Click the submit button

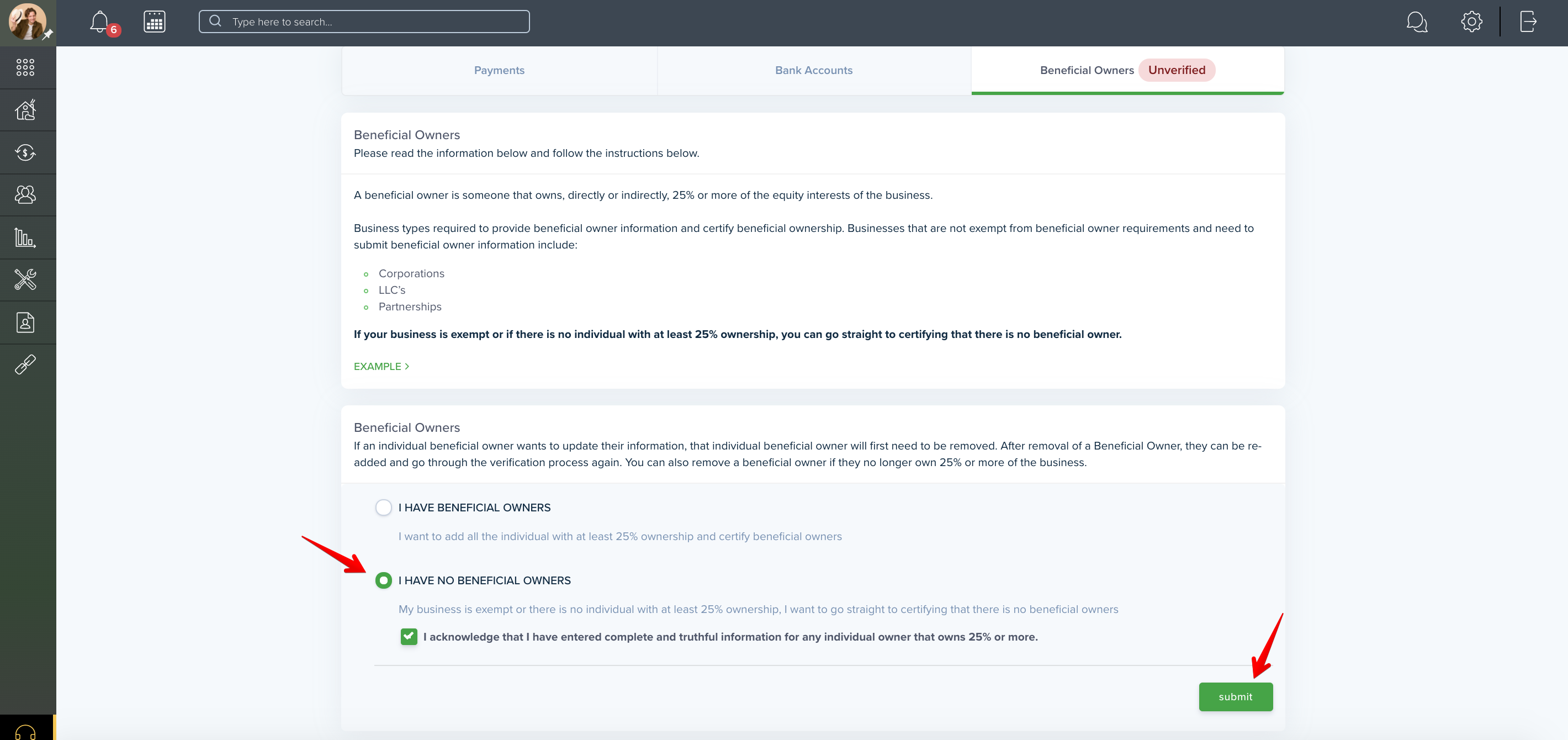coord(1236,696)
